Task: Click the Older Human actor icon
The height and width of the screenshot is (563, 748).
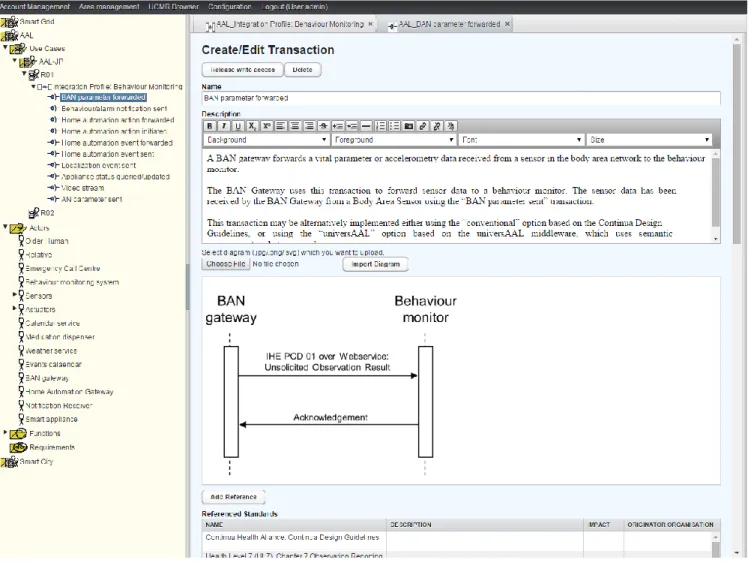Action: click(x=21, y=240)
